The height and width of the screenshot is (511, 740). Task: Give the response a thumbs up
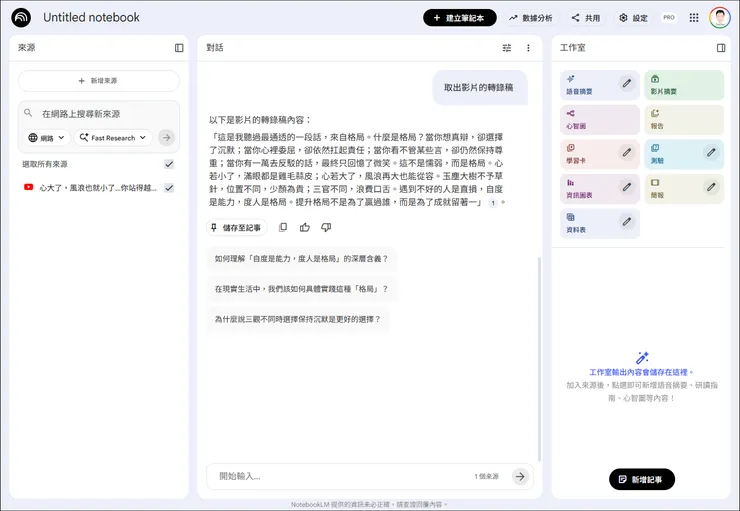[x=304, y=227]
